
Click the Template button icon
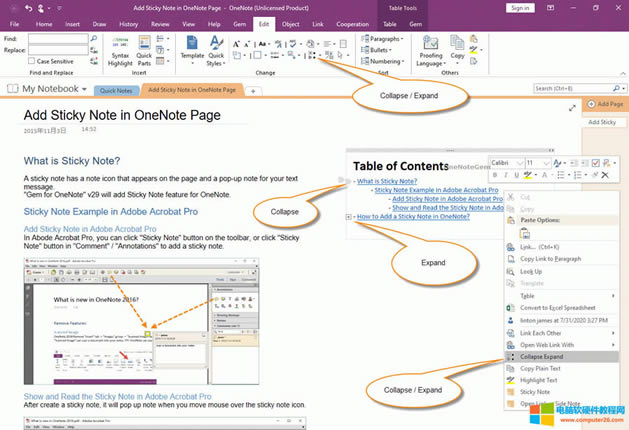(x=191, y=46)
